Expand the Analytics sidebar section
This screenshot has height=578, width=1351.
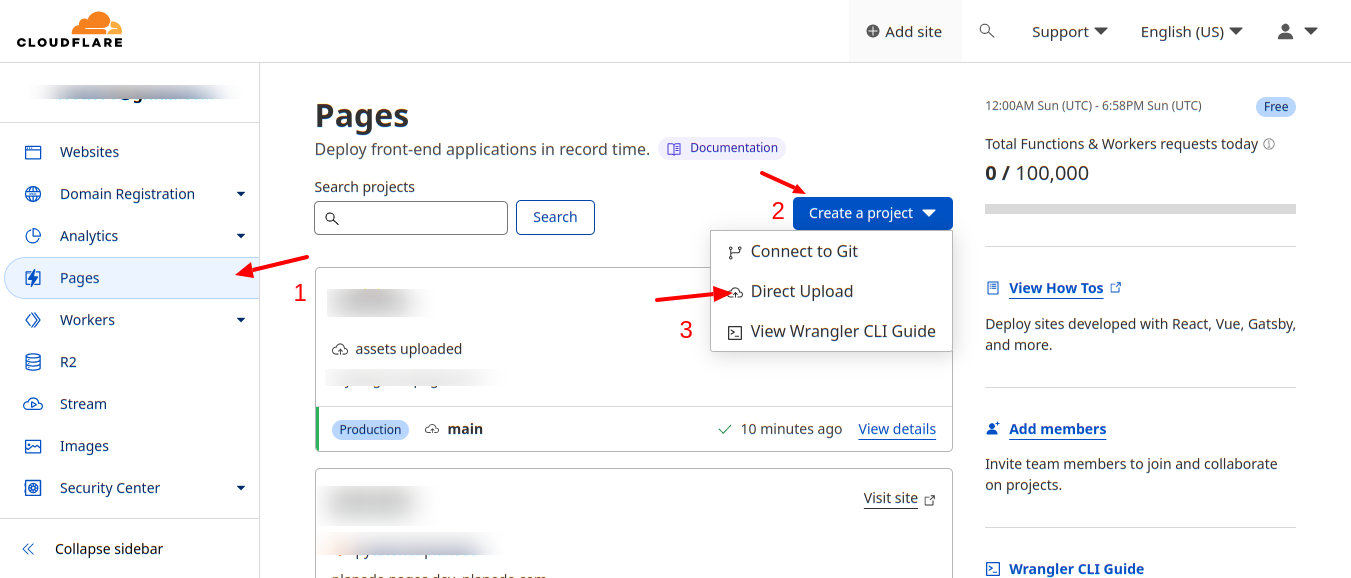click(241, 236)
